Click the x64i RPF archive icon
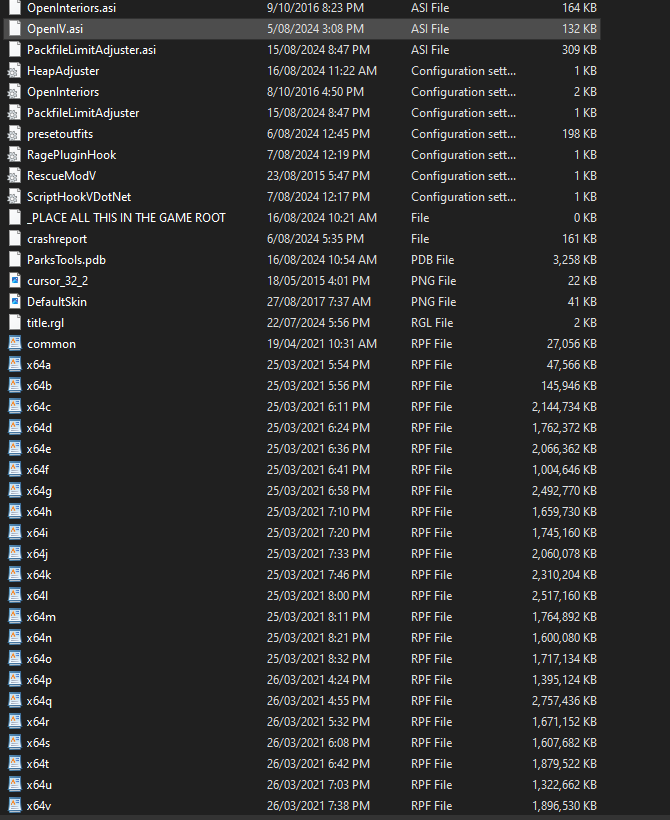The width and height of the screenshot is (670, 820). pos(15,532)
